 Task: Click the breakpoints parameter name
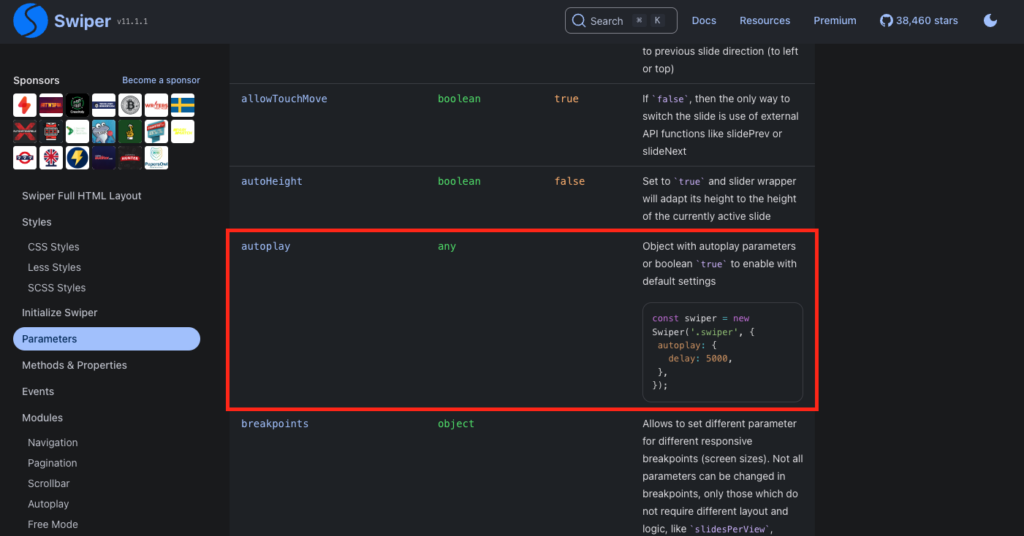(275, 424)
